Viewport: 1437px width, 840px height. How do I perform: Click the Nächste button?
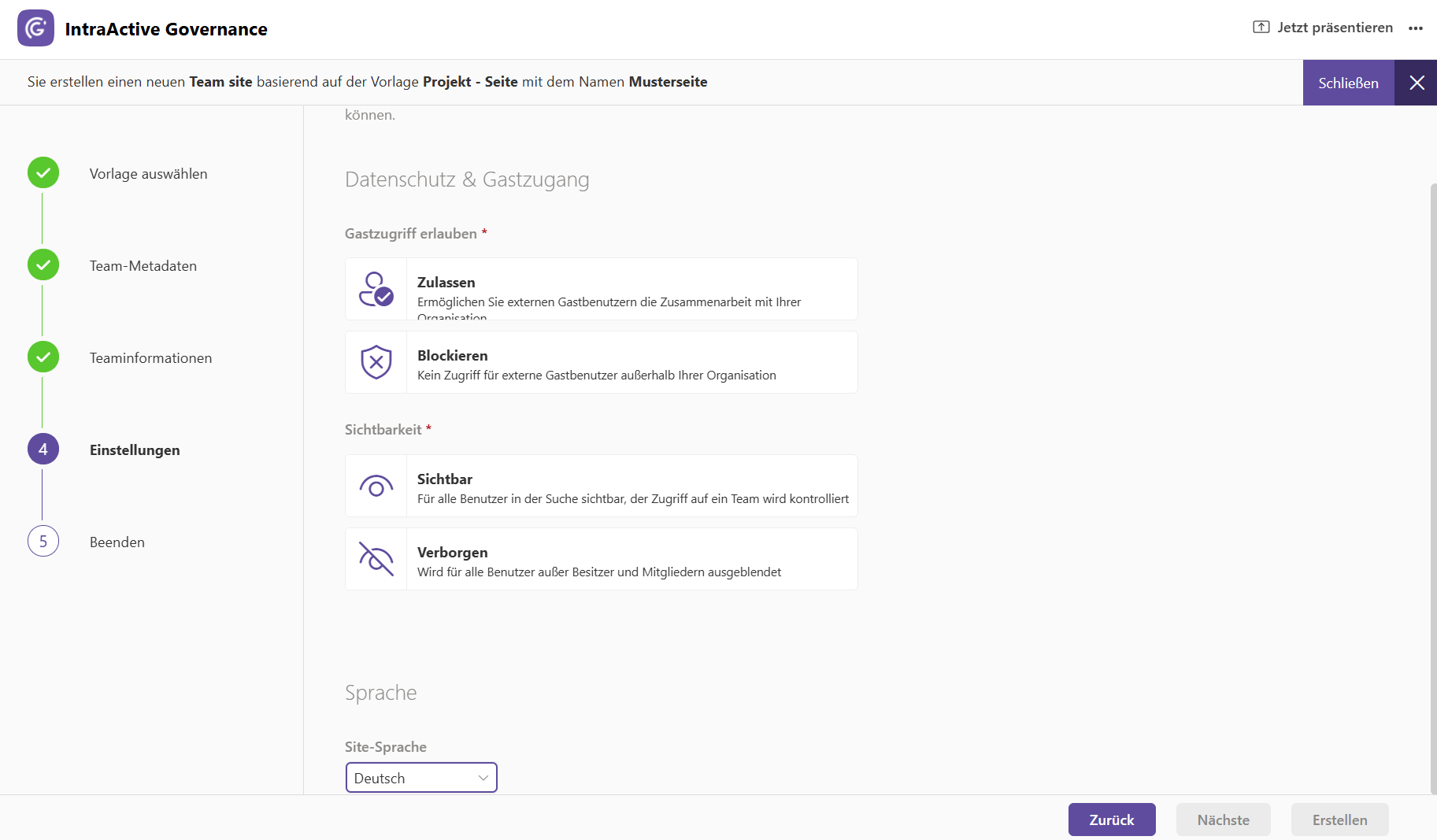(1224, 820)
